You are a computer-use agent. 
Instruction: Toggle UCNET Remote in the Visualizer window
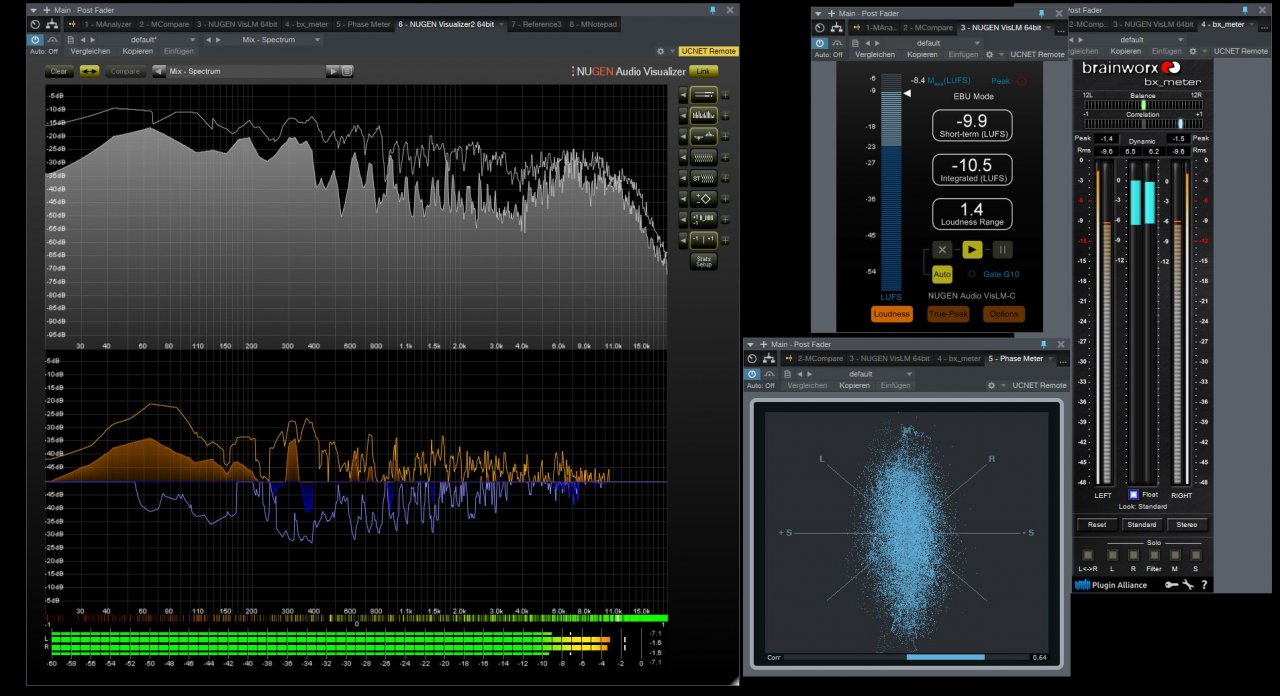(708, 51)
